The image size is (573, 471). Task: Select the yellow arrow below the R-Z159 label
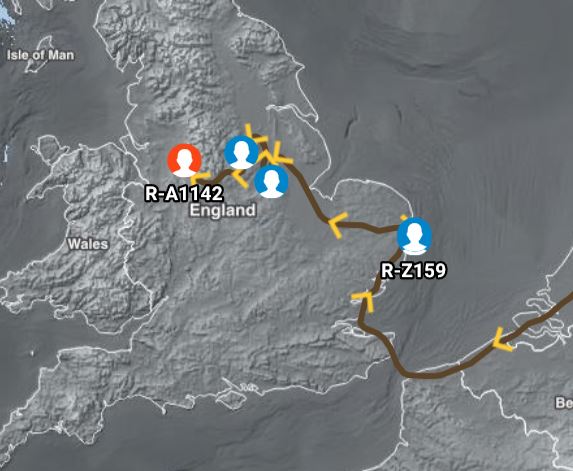pyautogui.click(x=364, y=301)
